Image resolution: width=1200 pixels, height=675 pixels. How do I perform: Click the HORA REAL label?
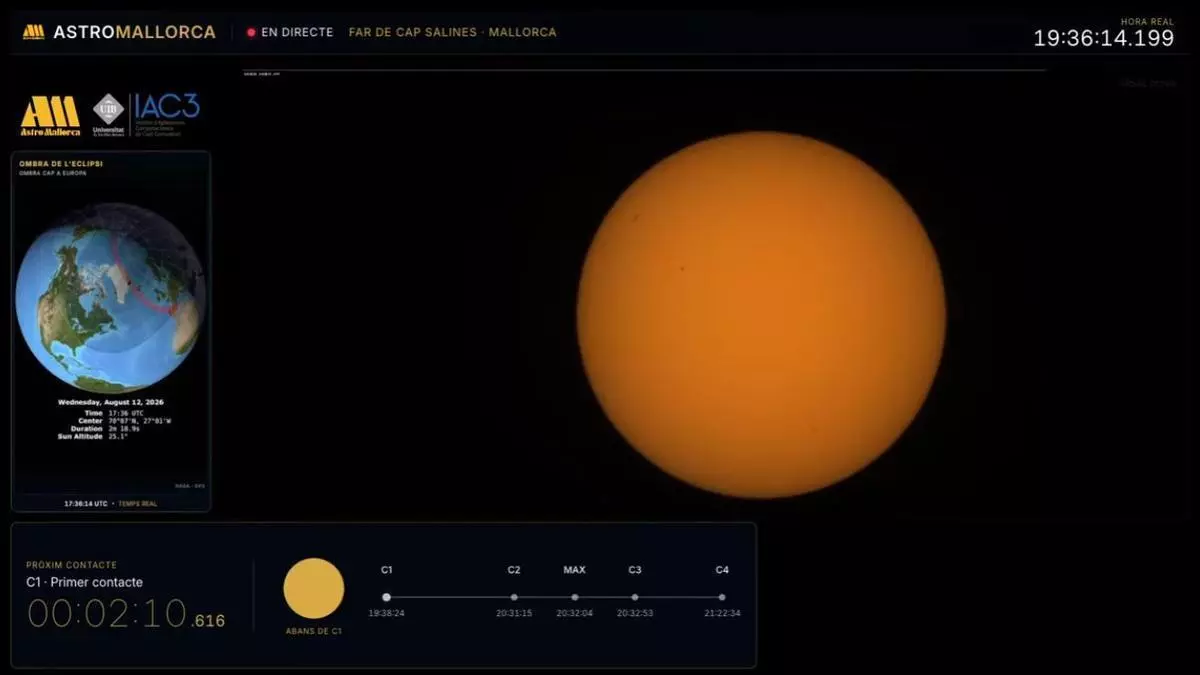[1147, 21]
